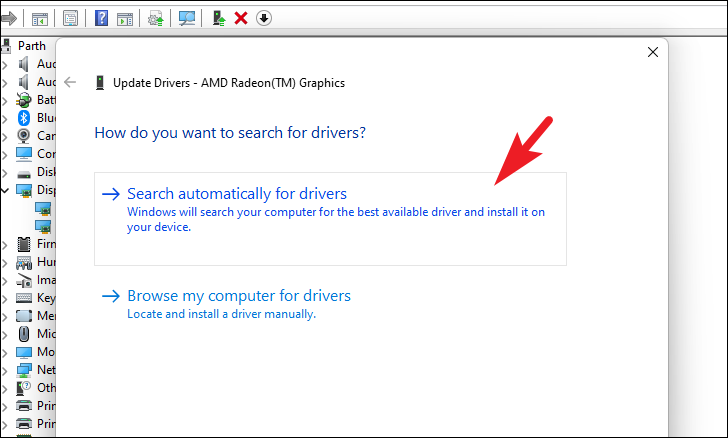The image size is (728, 438).
Task: Click the Bluetooth icon in device tree
Action: click(24, 118)
